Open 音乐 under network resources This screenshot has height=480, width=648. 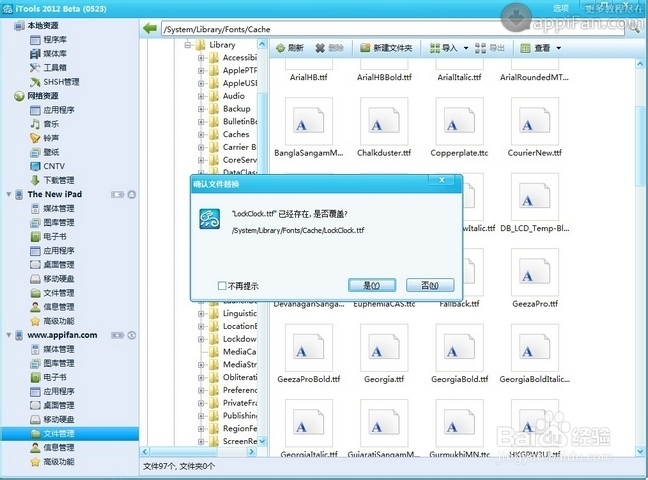(45, 124)
